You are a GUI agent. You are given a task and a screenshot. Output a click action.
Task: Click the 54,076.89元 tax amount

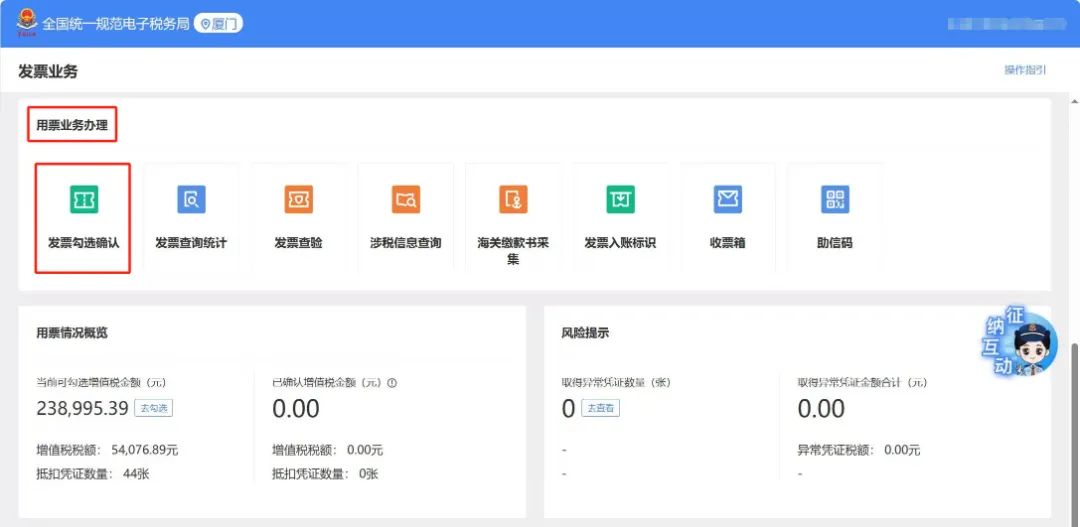(146, 450)
